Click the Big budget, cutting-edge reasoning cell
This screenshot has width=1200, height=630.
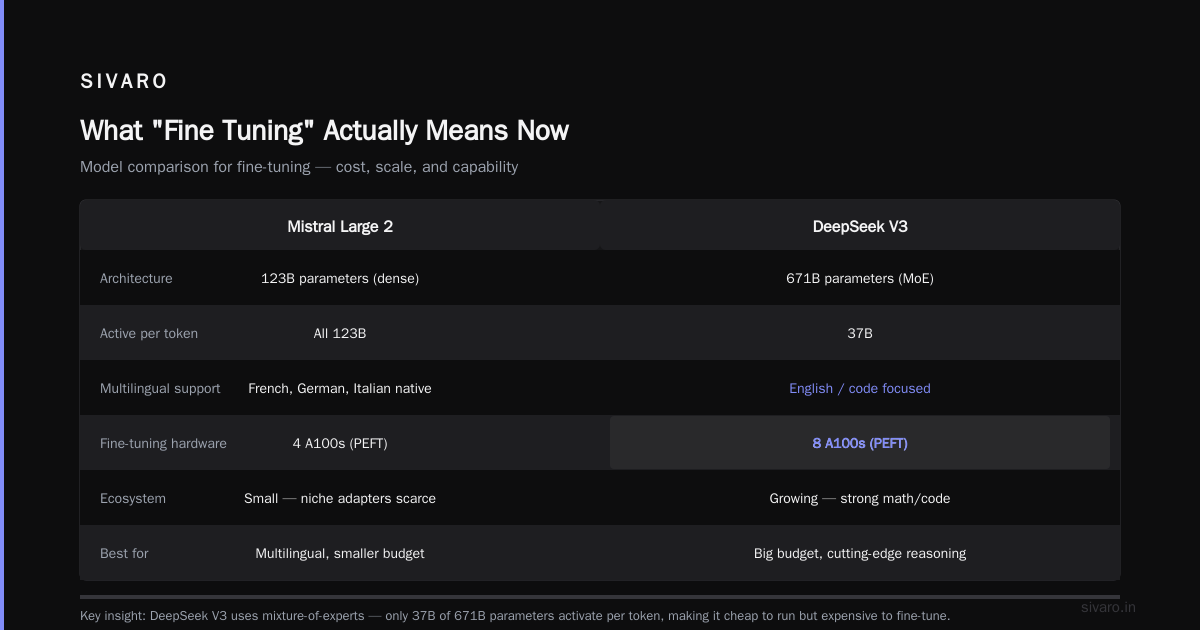pyautogui.click(x=860, y=553)
